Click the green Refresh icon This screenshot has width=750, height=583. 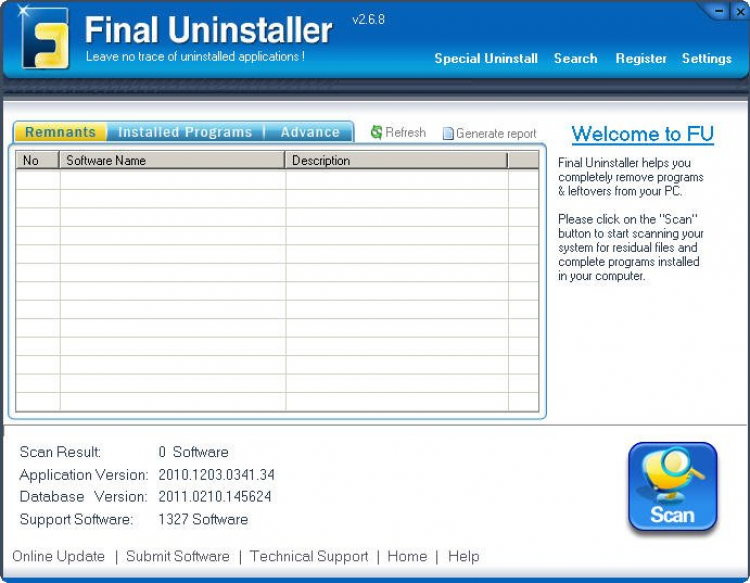376,132
